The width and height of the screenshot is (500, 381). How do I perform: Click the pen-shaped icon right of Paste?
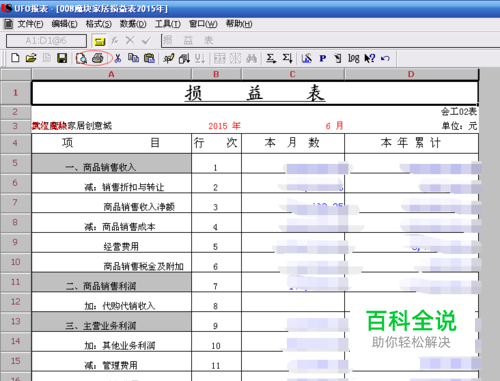pyautogui.click(x=169, y=58)
